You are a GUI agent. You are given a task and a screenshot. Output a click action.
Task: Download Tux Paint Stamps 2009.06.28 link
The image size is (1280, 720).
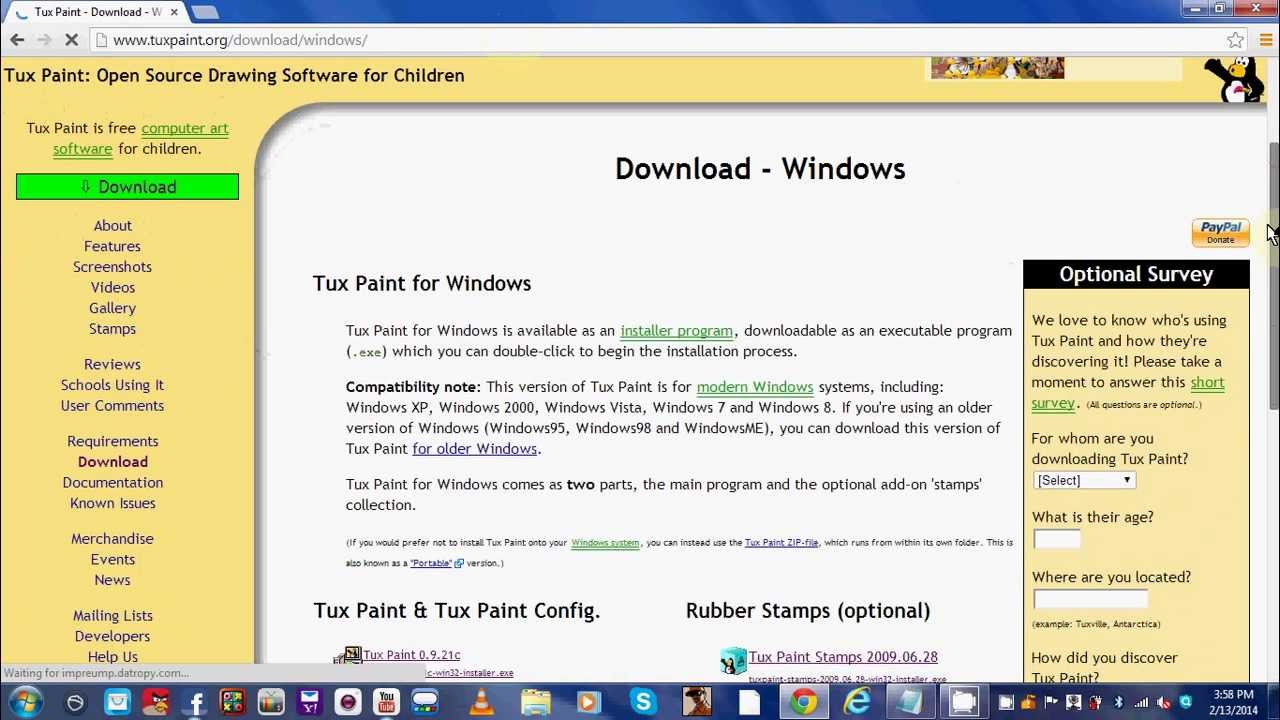coord(843,657)
